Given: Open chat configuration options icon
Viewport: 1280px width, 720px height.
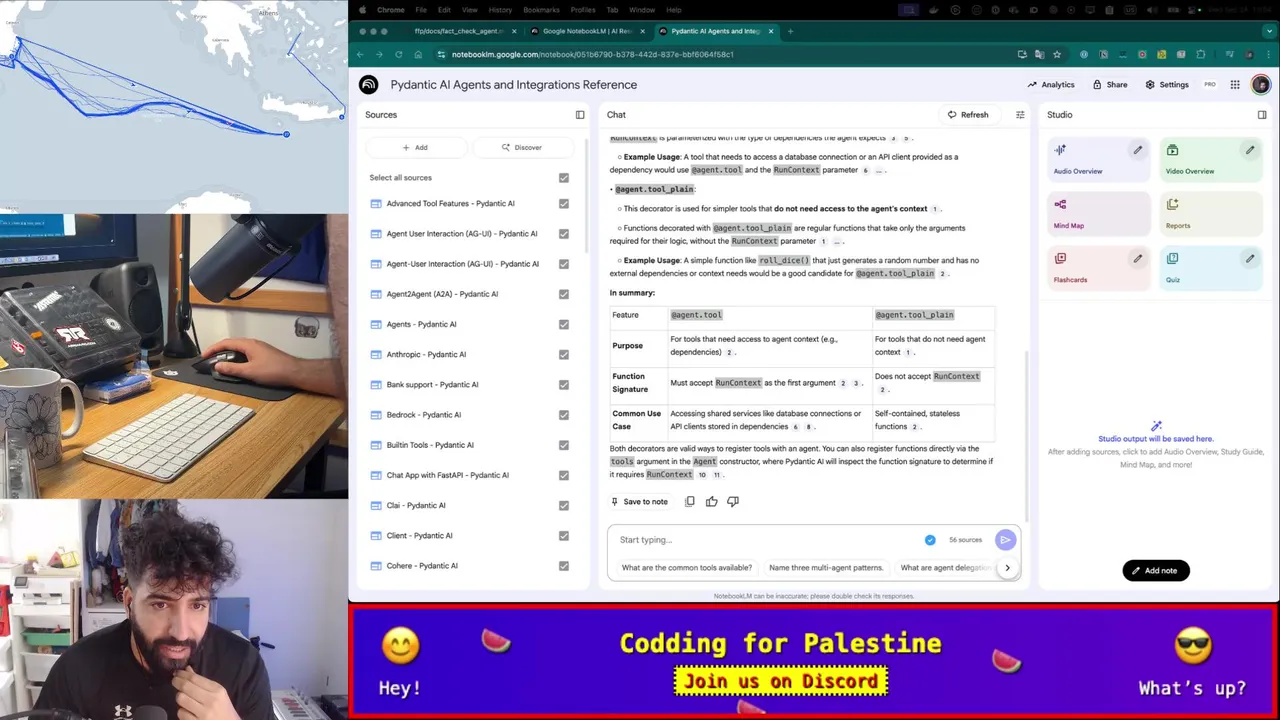Looking at the screenshot, I should tap(1020, 115).
